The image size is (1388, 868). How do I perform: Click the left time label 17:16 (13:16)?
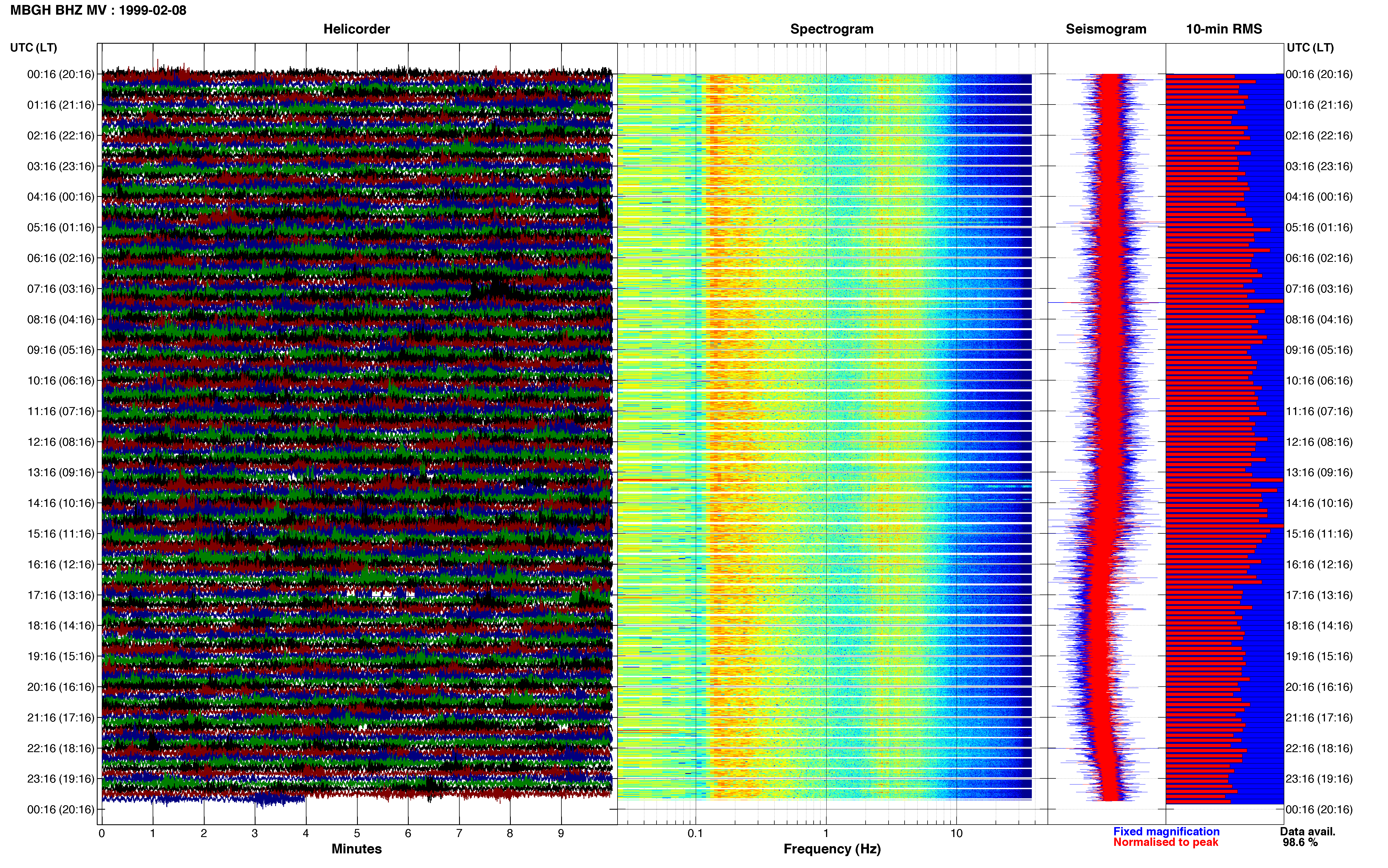click(61, 595)
